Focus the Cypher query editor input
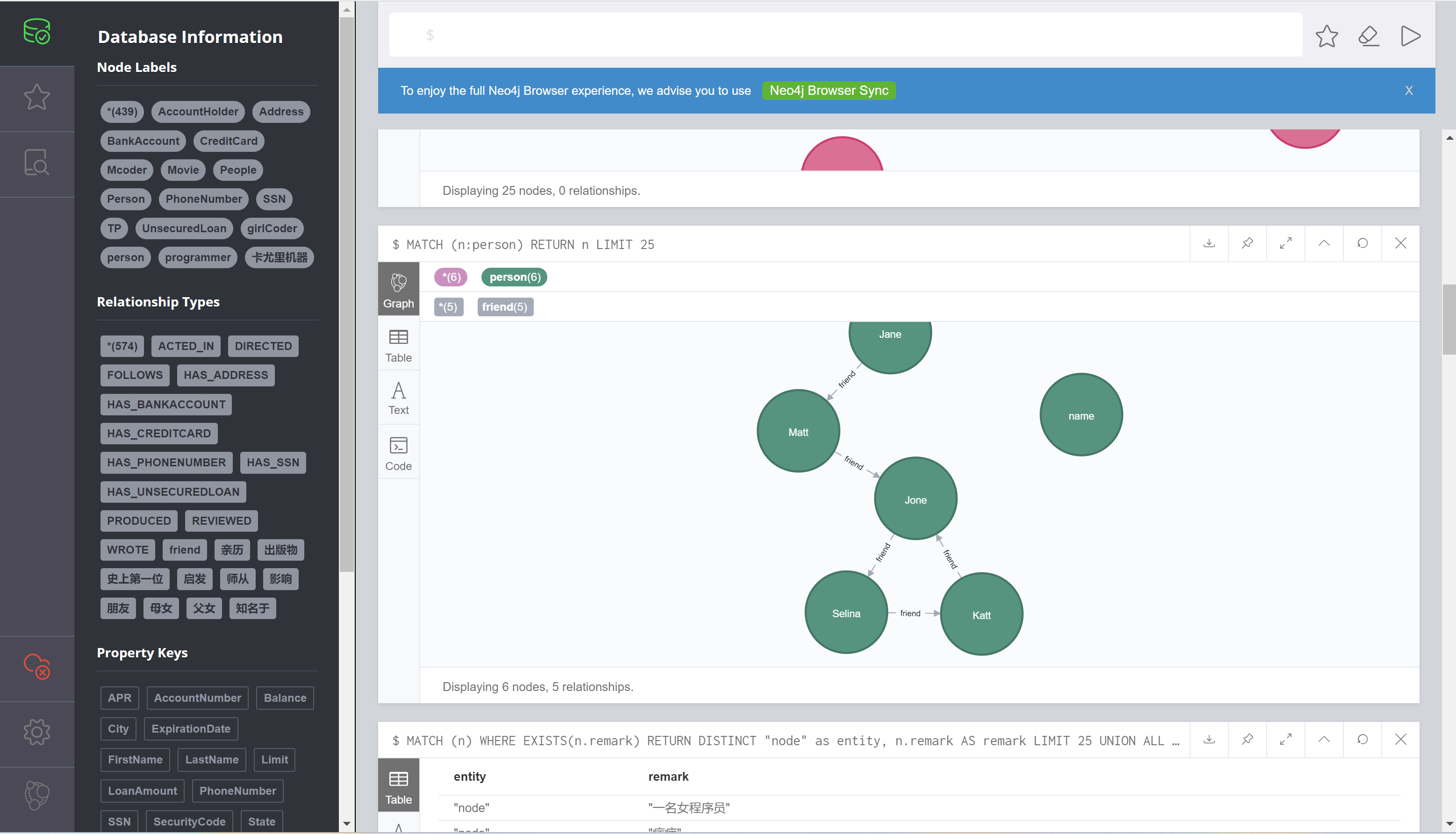 (x=845, y=36)
